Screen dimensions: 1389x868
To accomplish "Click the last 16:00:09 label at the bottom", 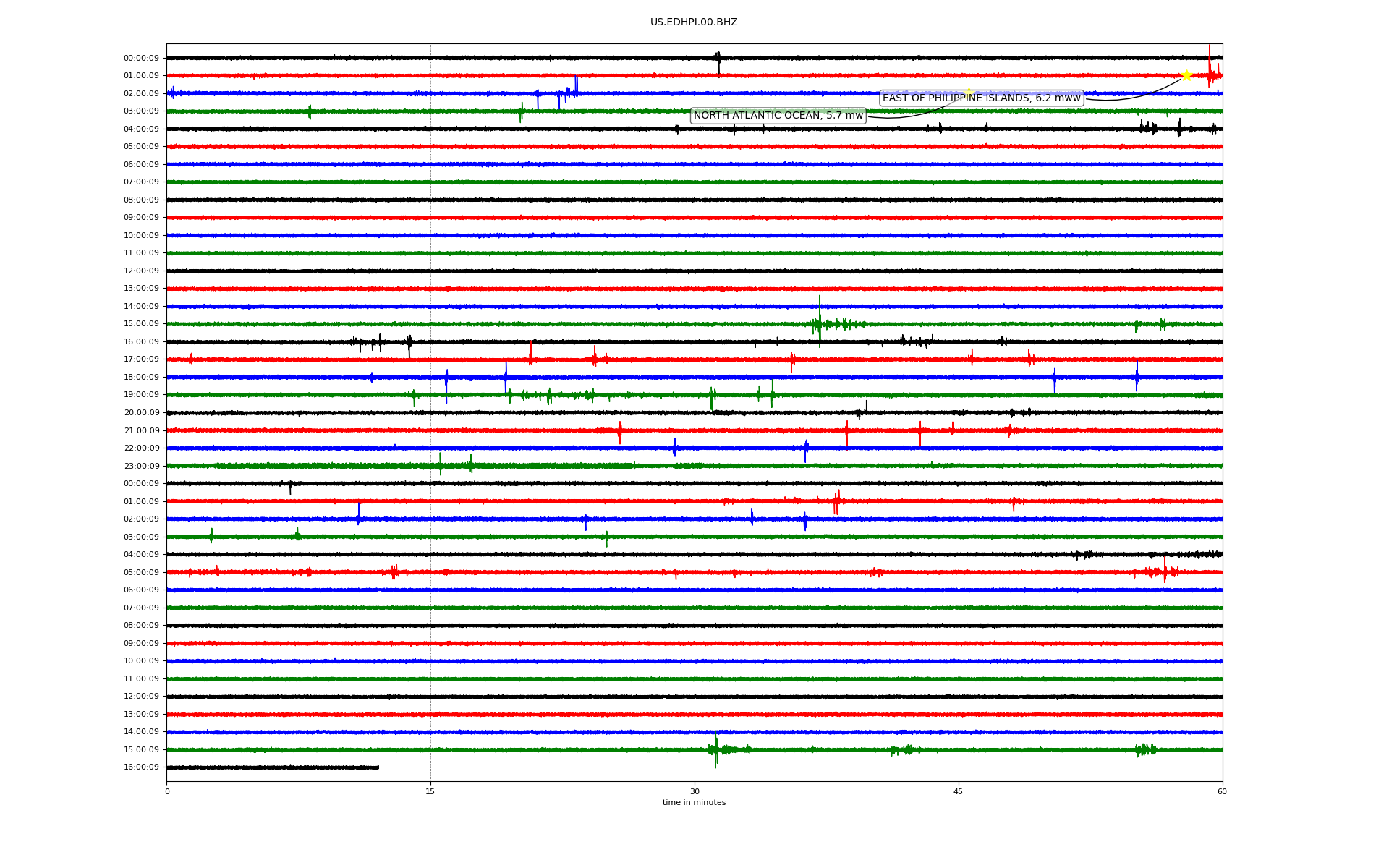I will click(x=141, y=767).
